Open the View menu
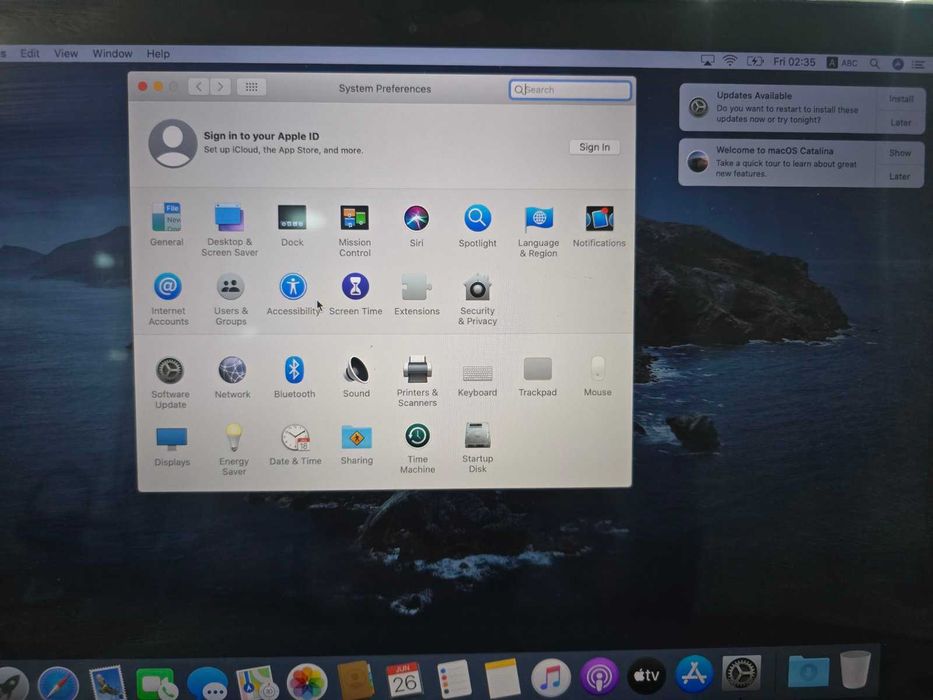Viewport: 933px width, 700px height. click(65, 54)
